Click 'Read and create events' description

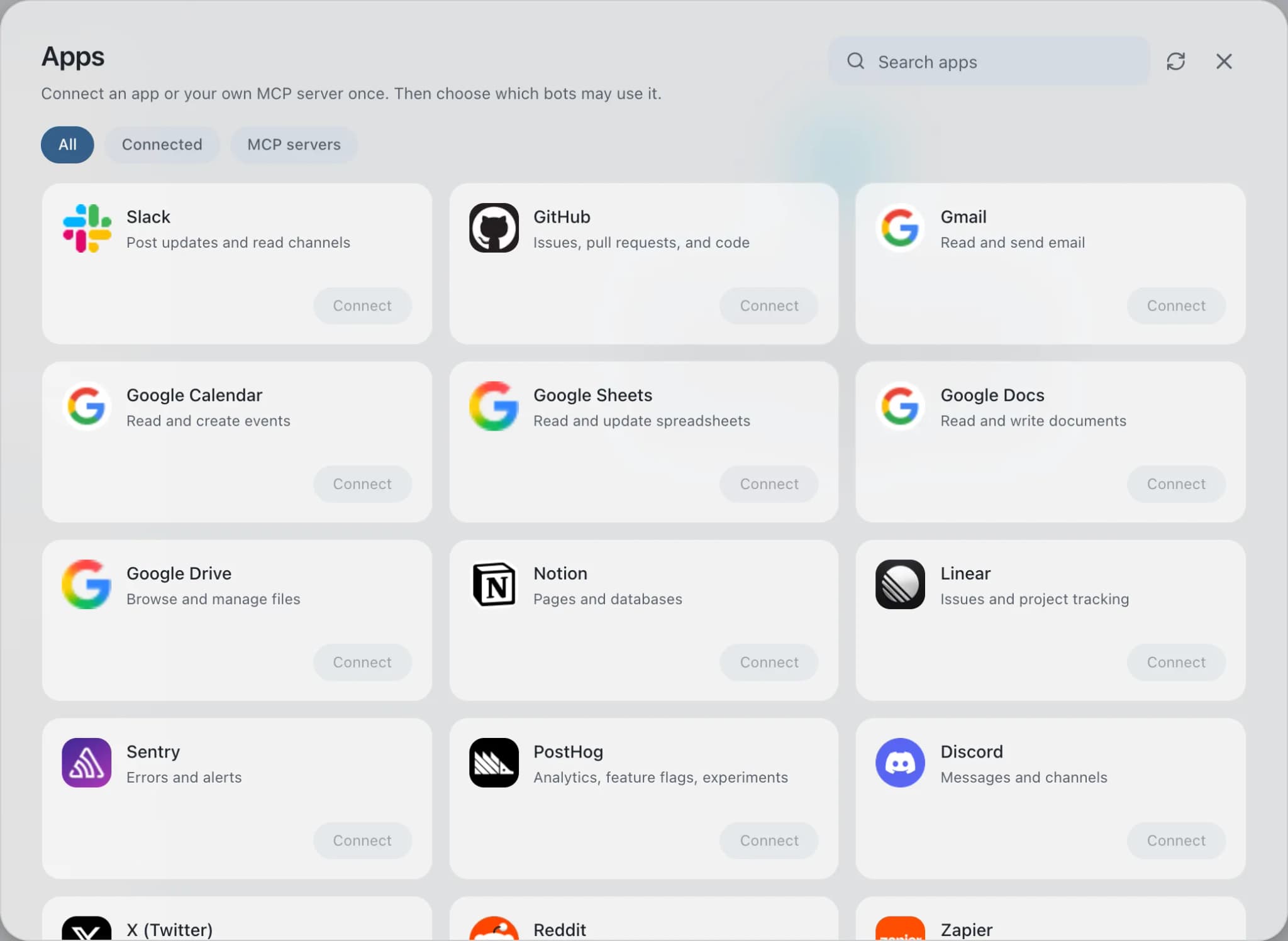click(208, 421)
